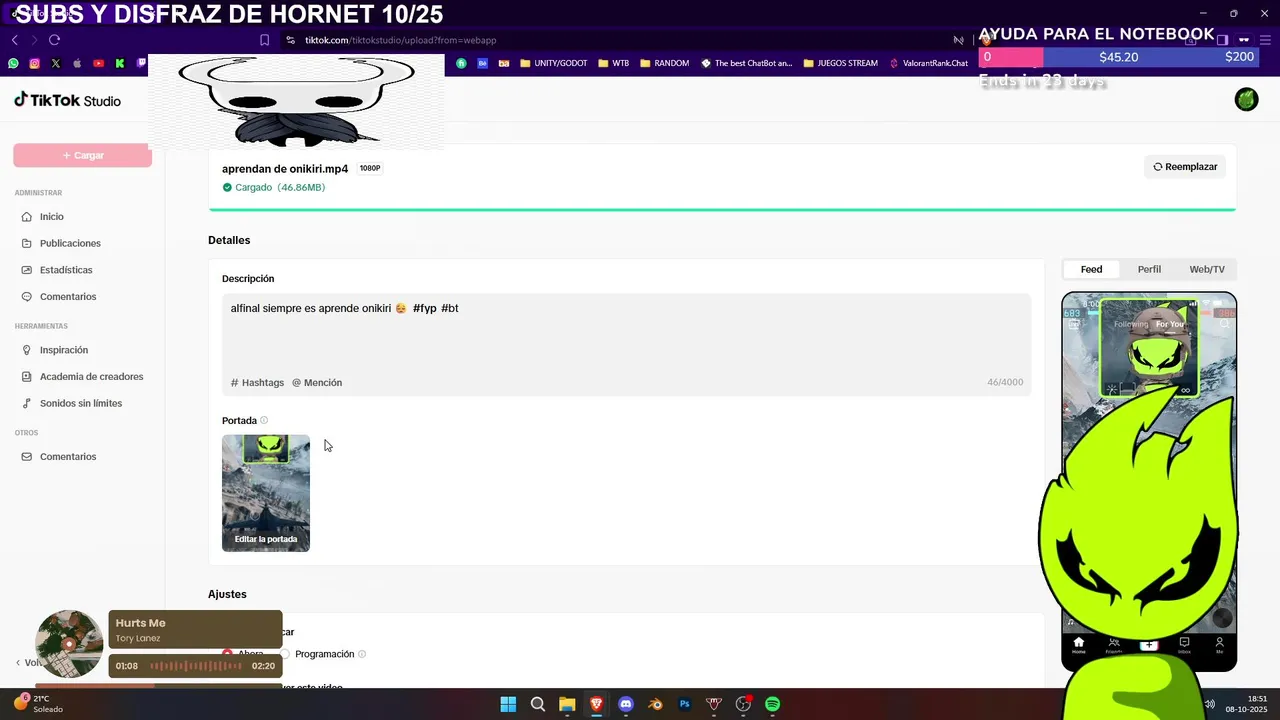
Task: Bookmark this page using the bookmark icon
Action: click(x=264, y=40)
